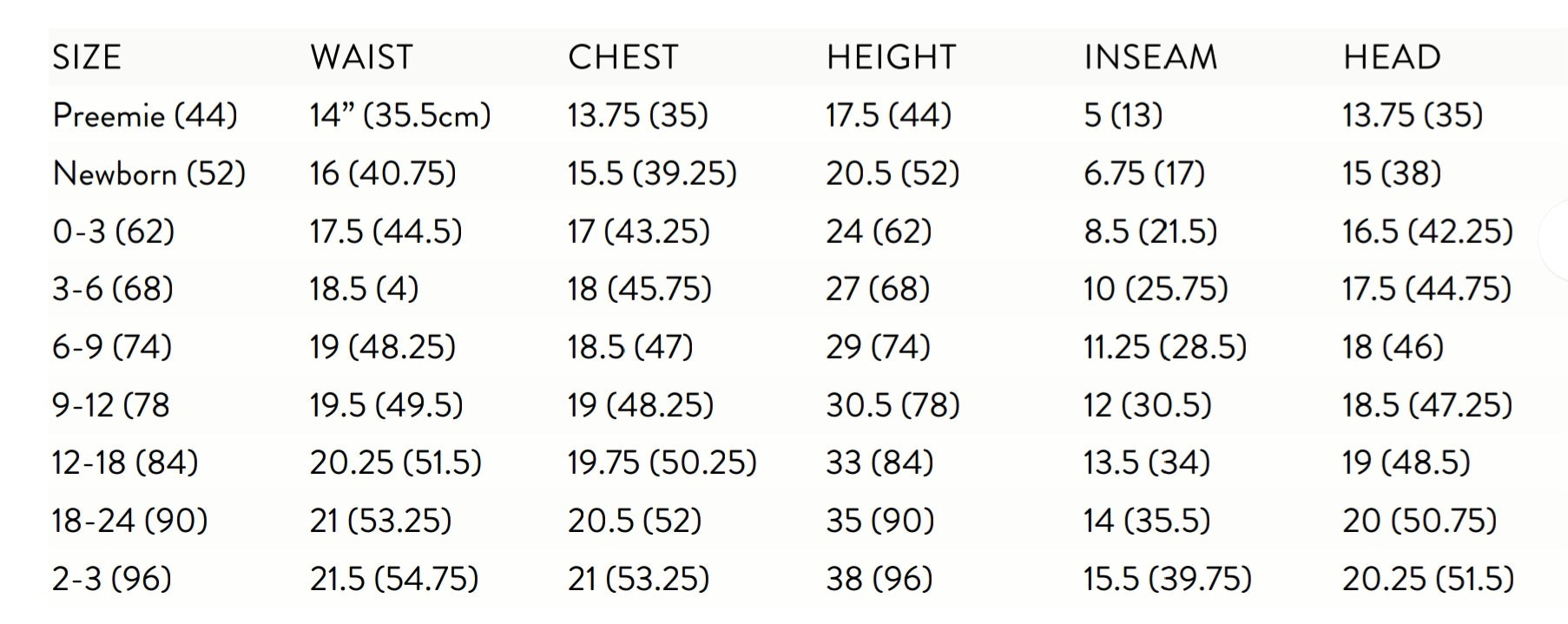Select the Preemie (44) size row label

[x=145, y=115]
